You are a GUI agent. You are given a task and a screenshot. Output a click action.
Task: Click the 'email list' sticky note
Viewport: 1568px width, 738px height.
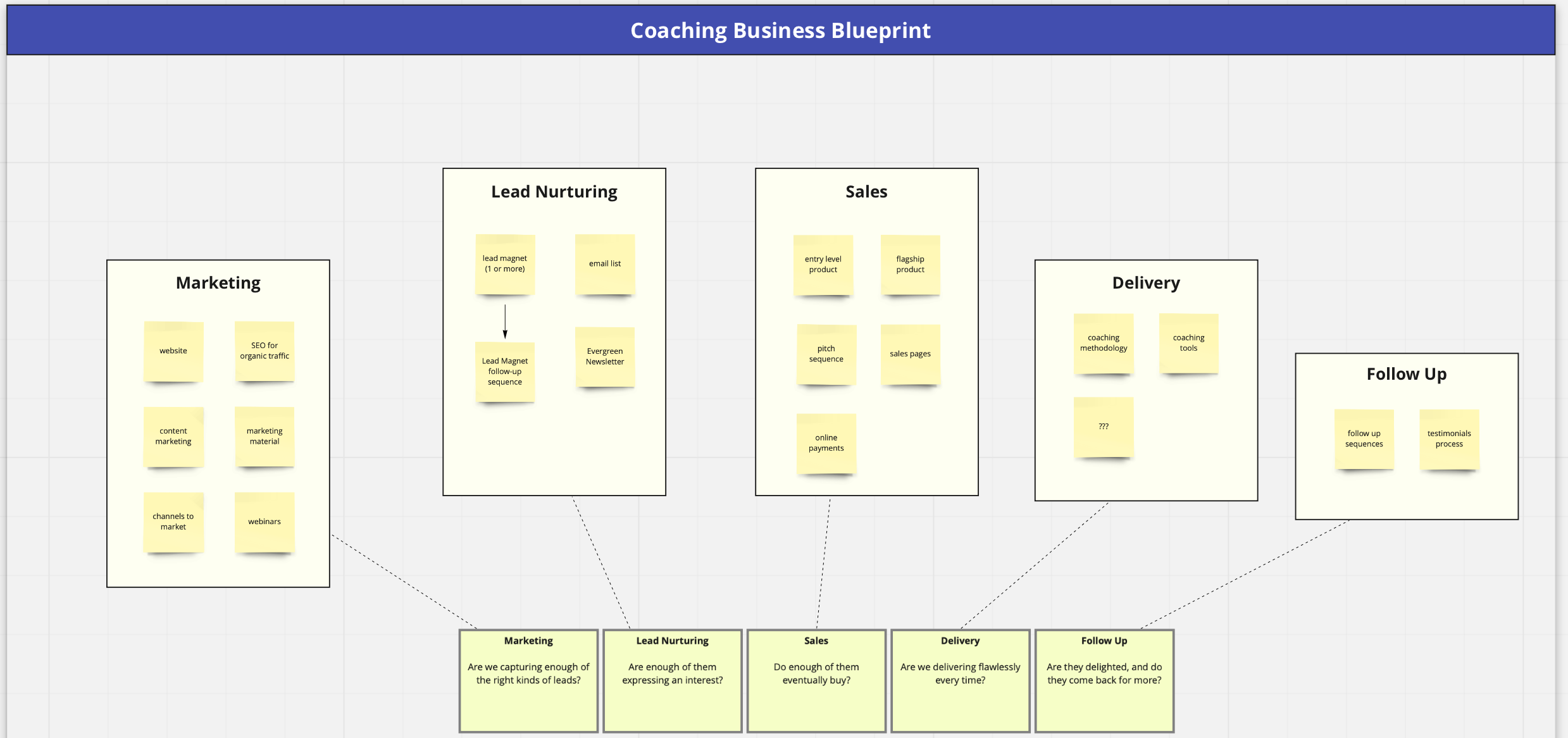tap(605, 264)
